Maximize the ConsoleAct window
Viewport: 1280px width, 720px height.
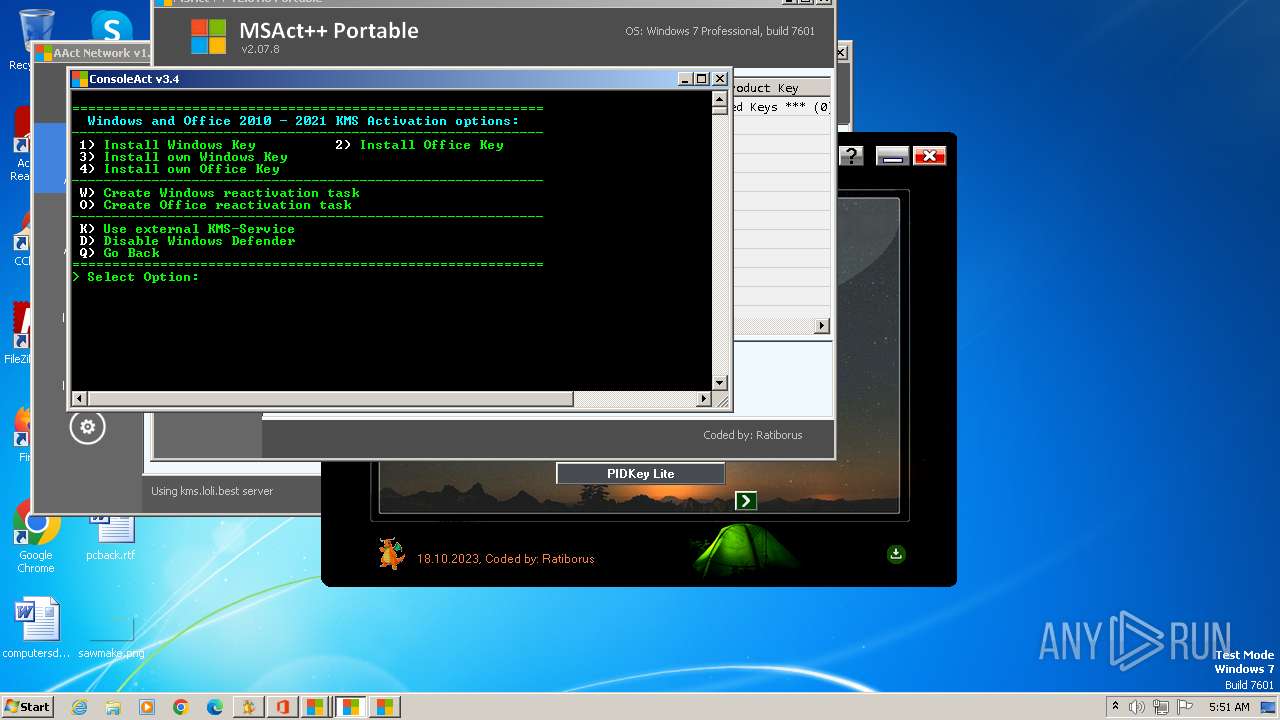[x=702, y=79]
